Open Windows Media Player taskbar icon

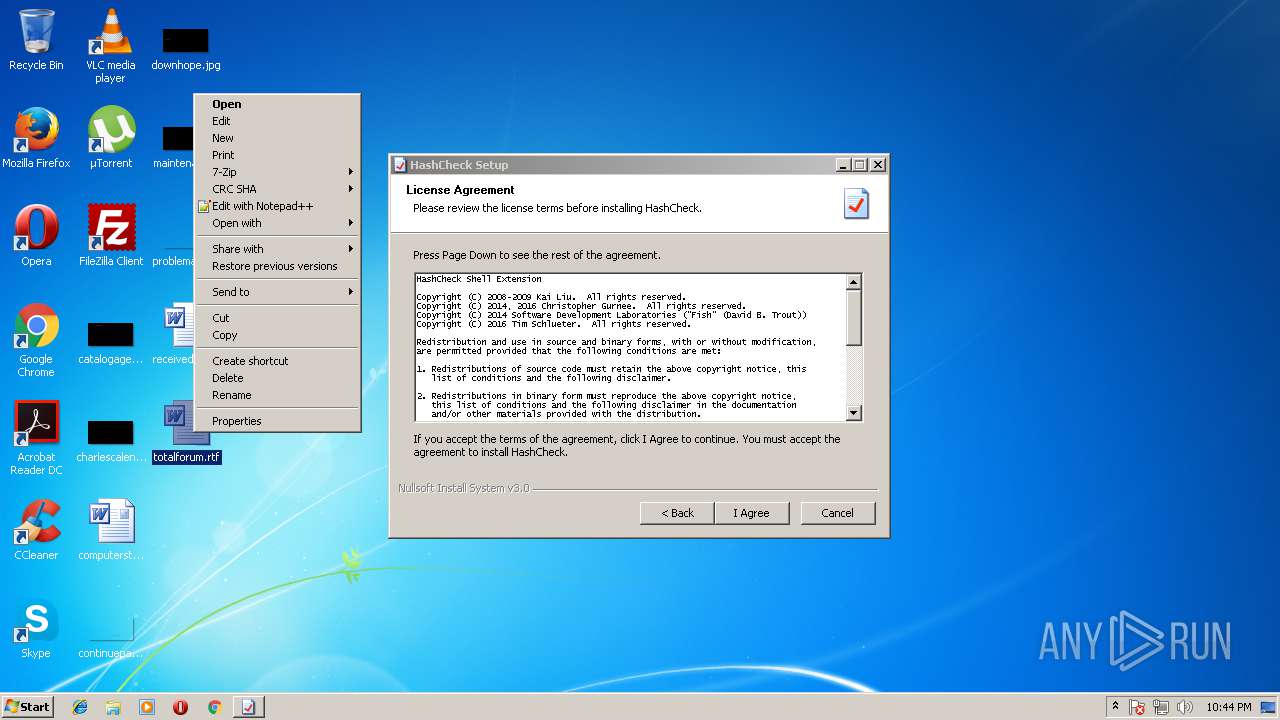[147, 707]
